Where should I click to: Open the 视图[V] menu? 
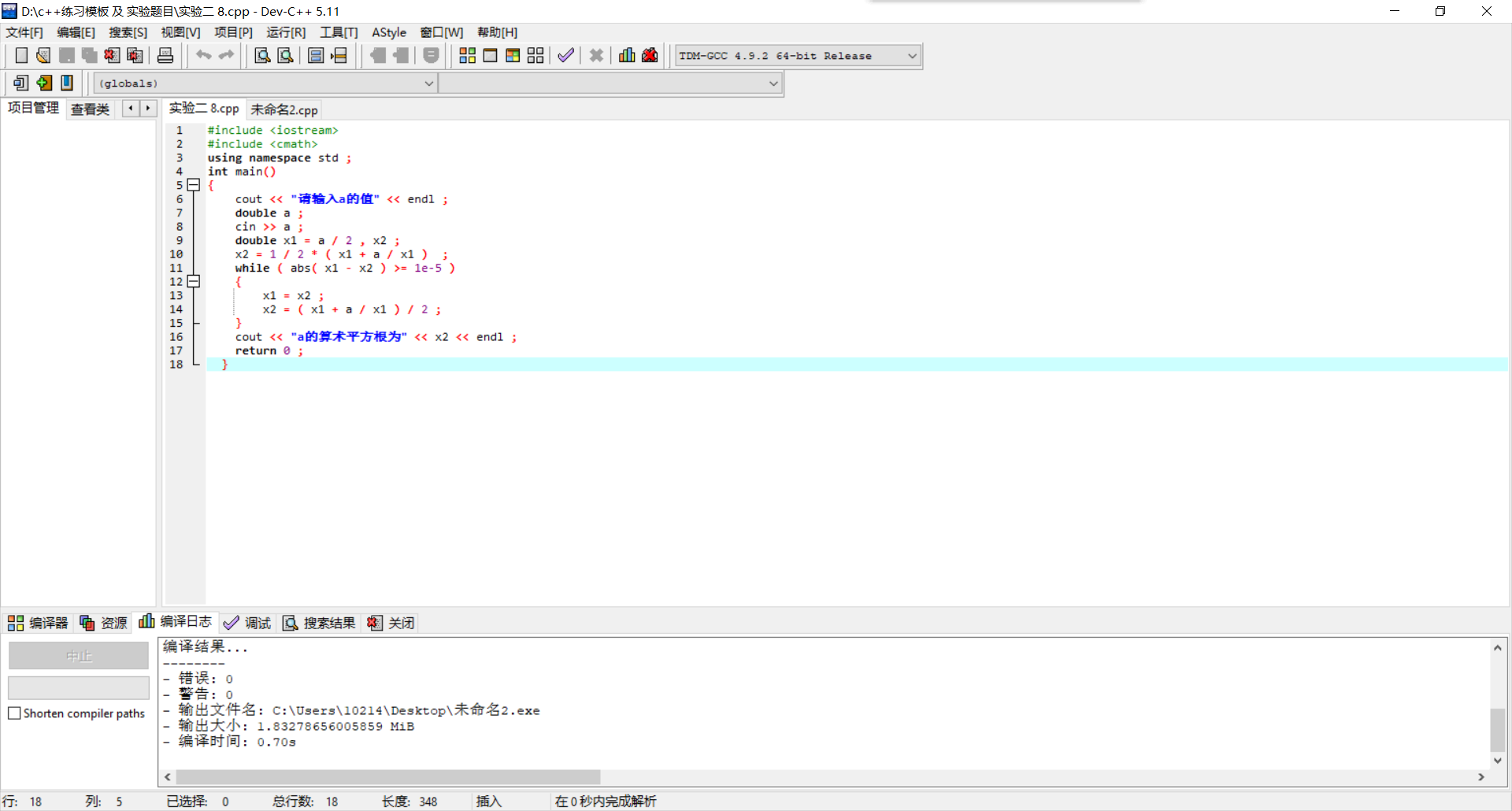[181, 32]
